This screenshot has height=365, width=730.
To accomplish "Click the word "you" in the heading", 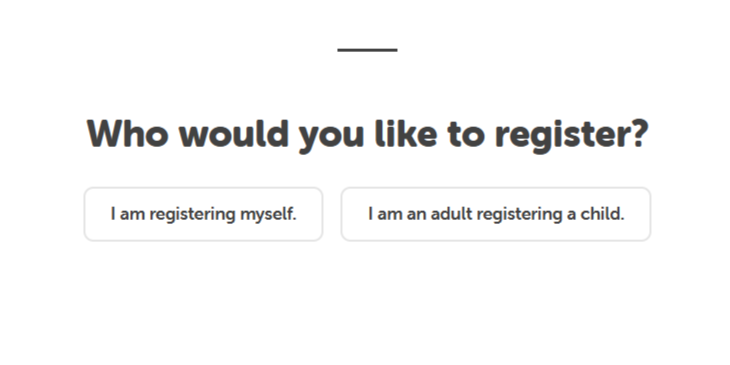I will coord(331,138).
